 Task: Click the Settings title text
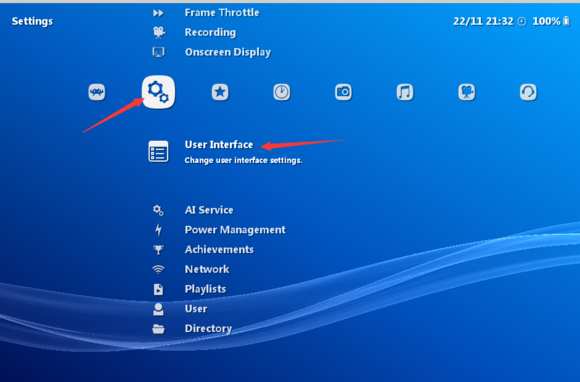pyautogui.click(x=32, y=21)
